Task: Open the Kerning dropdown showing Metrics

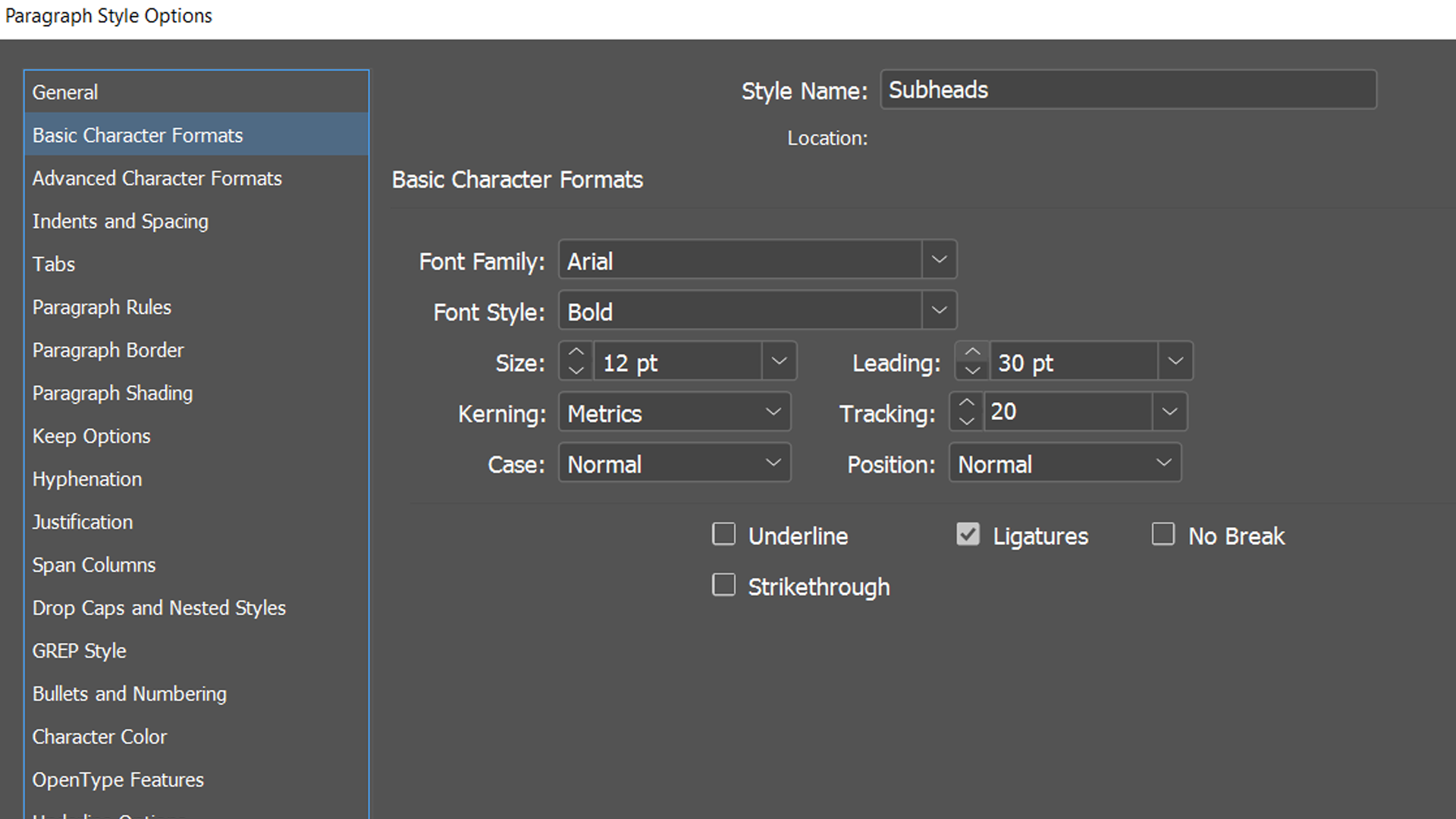Action: [773, 413]
